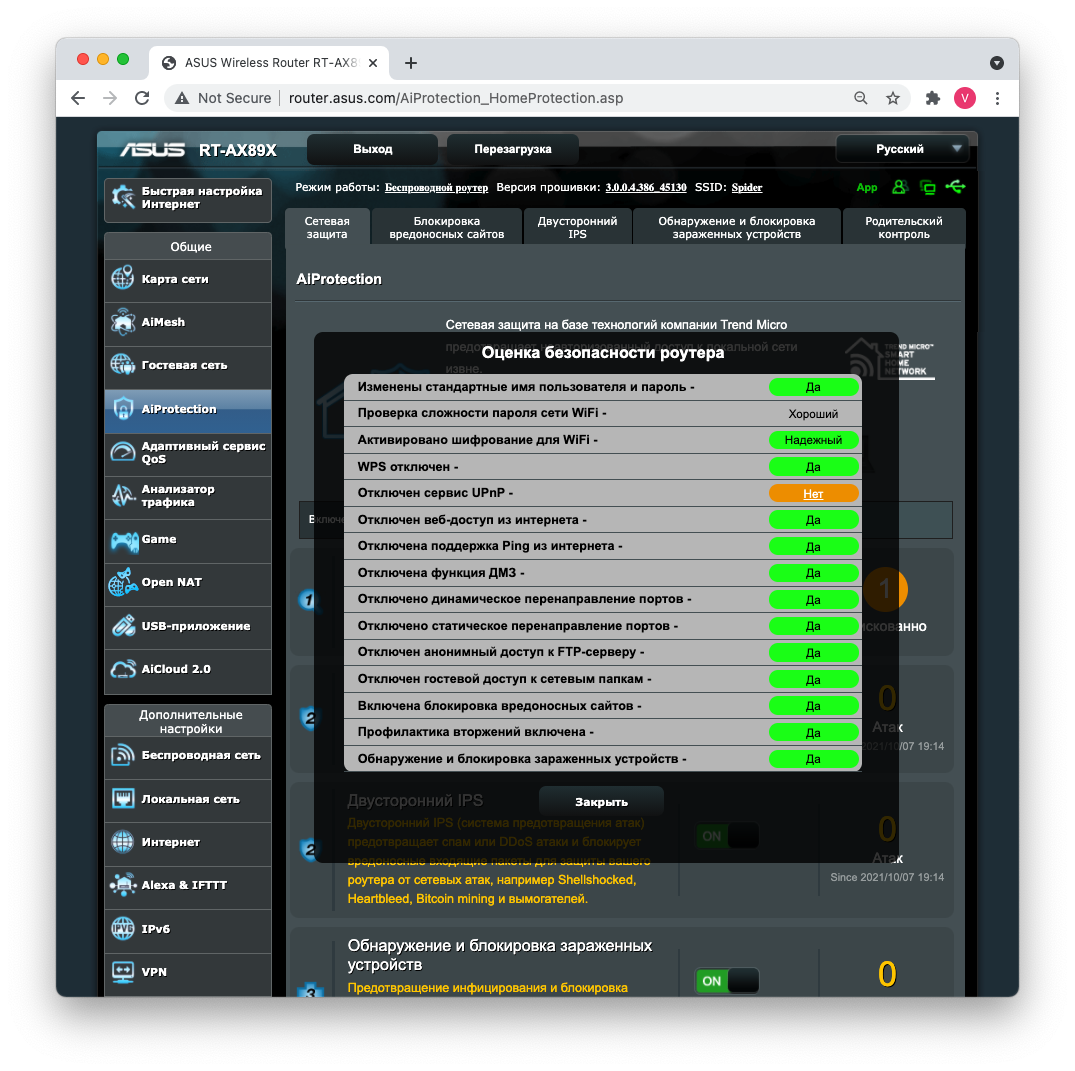Image resolution: width=1075 pixels, height=1071 pixels.
Task: Open a new browser tab
Action: pos(411,63)
